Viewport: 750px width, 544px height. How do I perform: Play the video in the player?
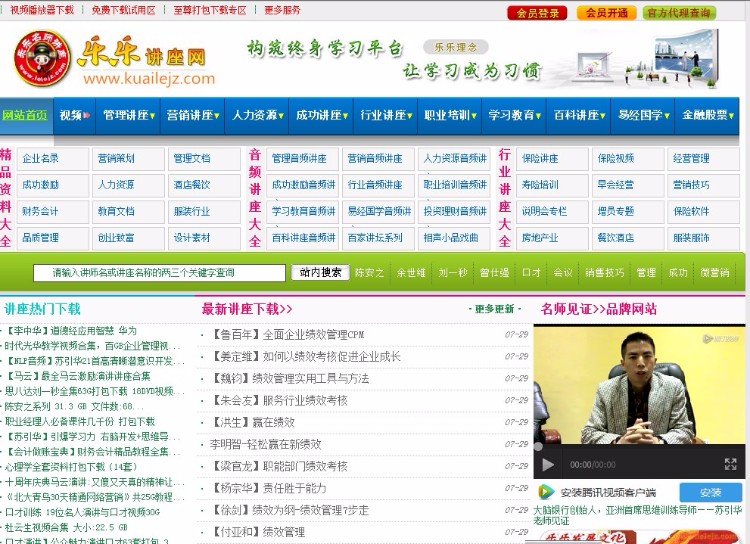click(548, 465)
